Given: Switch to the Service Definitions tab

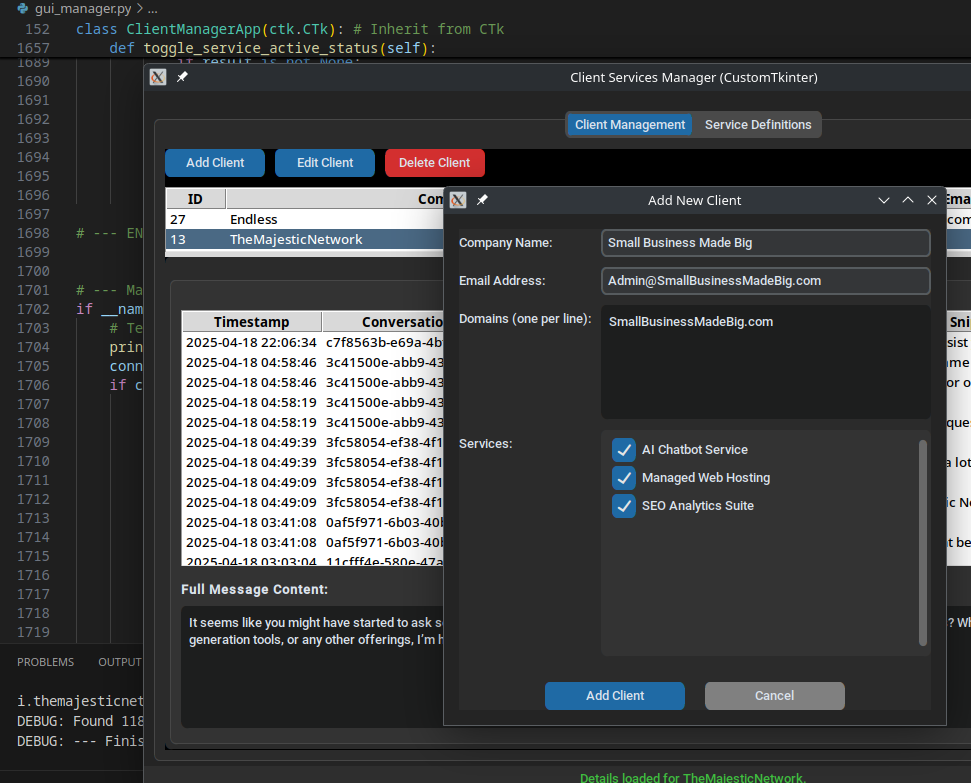Looking at the screenshot, I should [x=757, y=125].
